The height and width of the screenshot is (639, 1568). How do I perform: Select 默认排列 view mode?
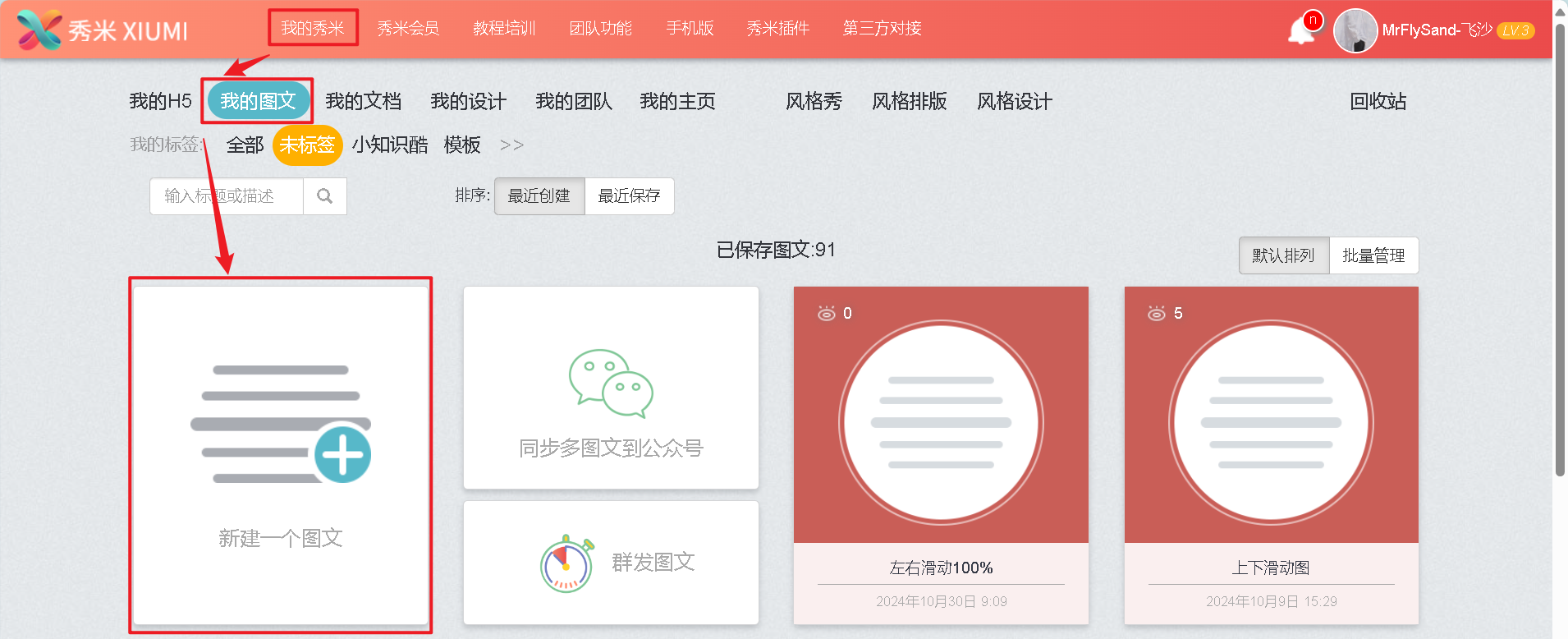[x=1284, y=255]
